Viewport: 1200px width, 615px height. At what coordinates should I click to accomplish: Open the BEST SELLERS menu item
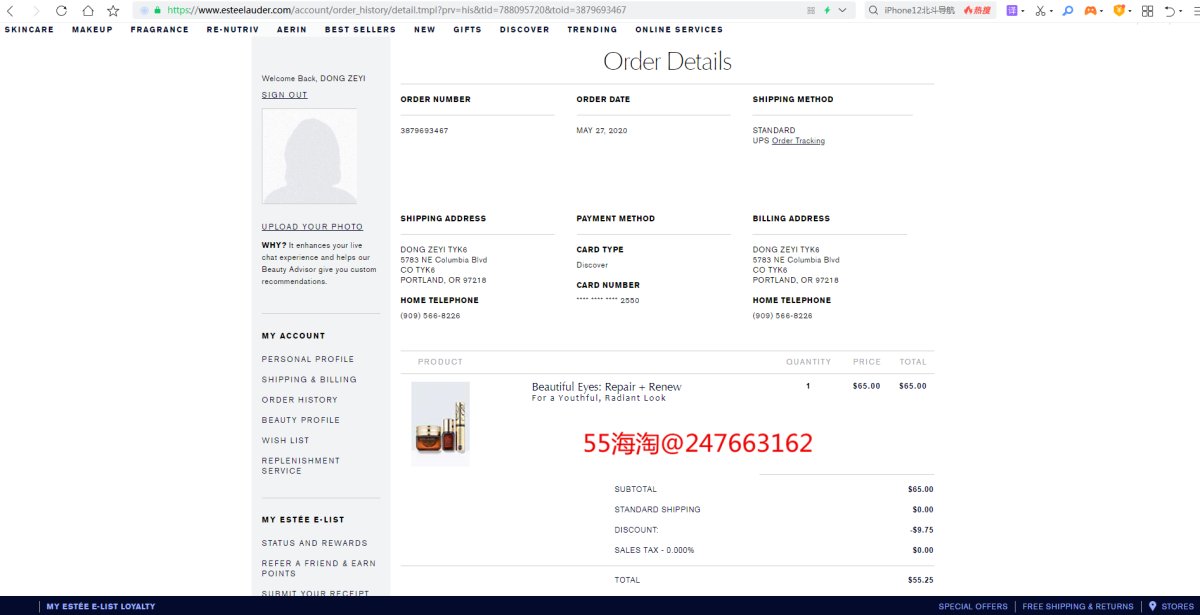(x=360, y=30)
